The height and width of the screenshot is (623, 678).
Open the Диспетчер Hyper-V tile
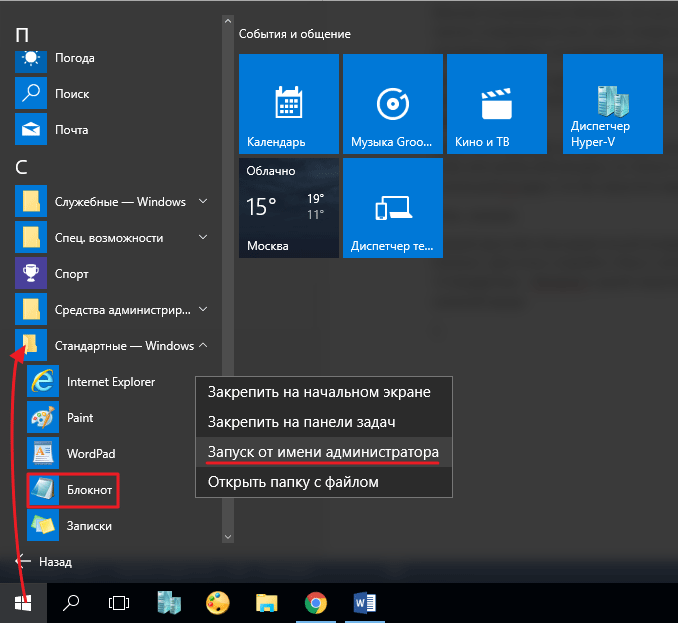click(x=613, y=104)
